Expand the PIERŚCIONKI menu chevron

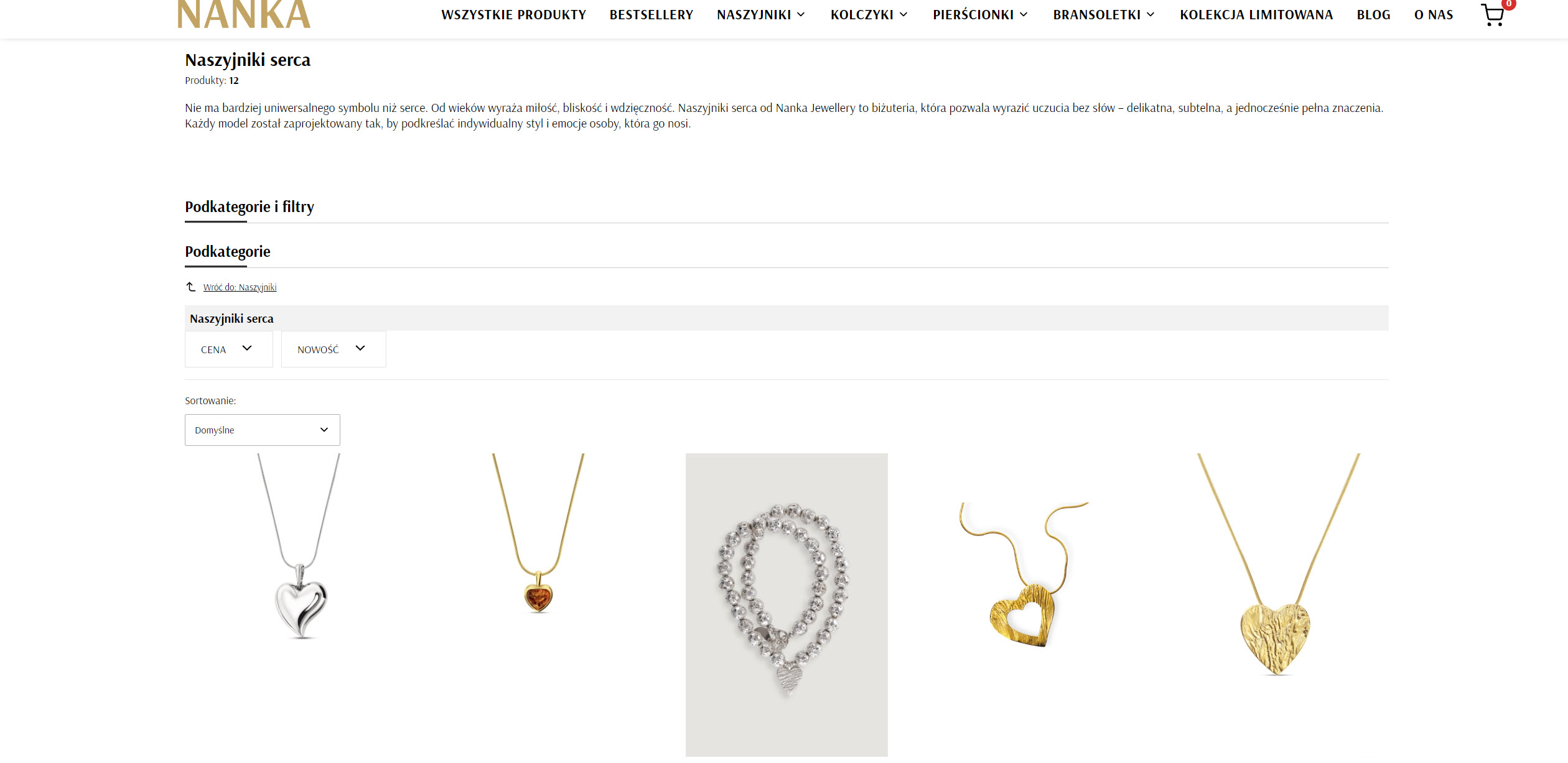[1024, 14]
